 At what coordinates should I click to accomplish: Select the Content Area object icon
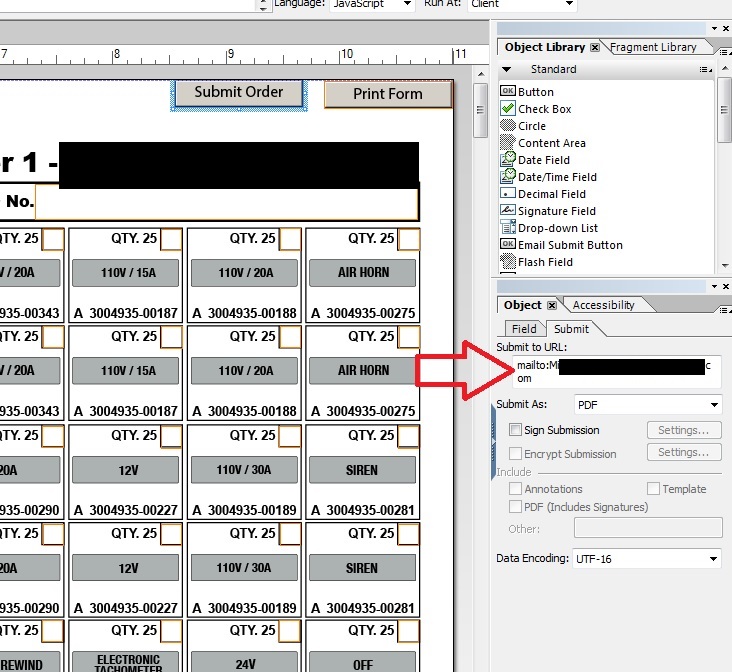[507, 142]
